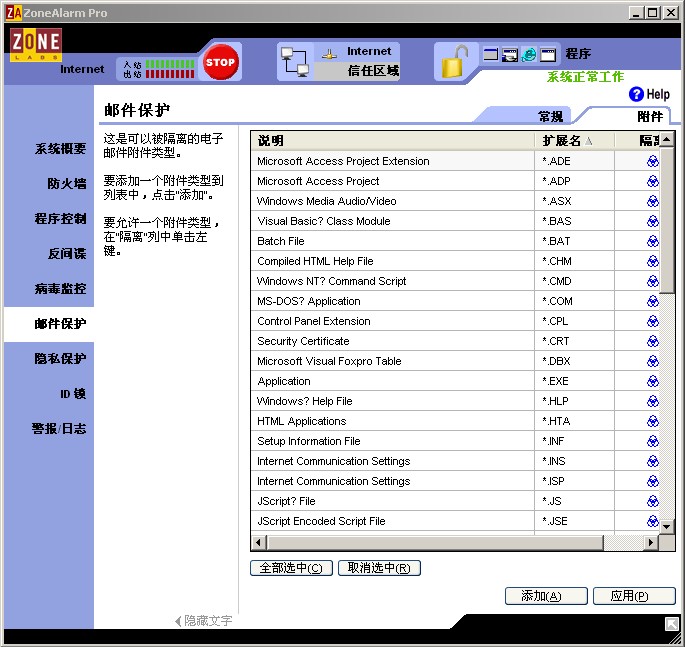
Task: Toggle quarantine for *.CPL extension
Action: pyautogui.click(x=653, y=321)
